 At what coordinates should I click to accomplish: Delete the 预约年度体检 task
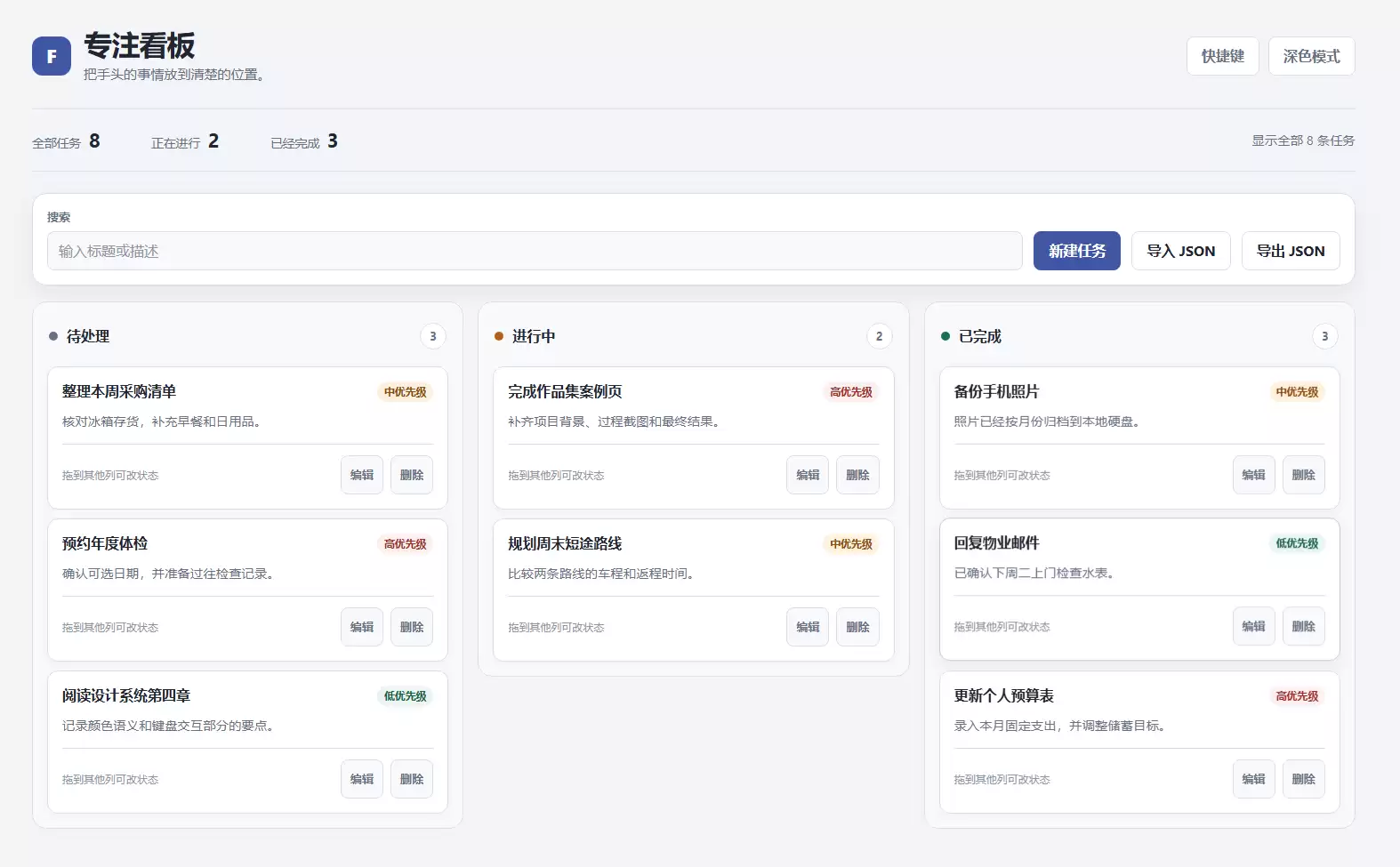[412, 627]
